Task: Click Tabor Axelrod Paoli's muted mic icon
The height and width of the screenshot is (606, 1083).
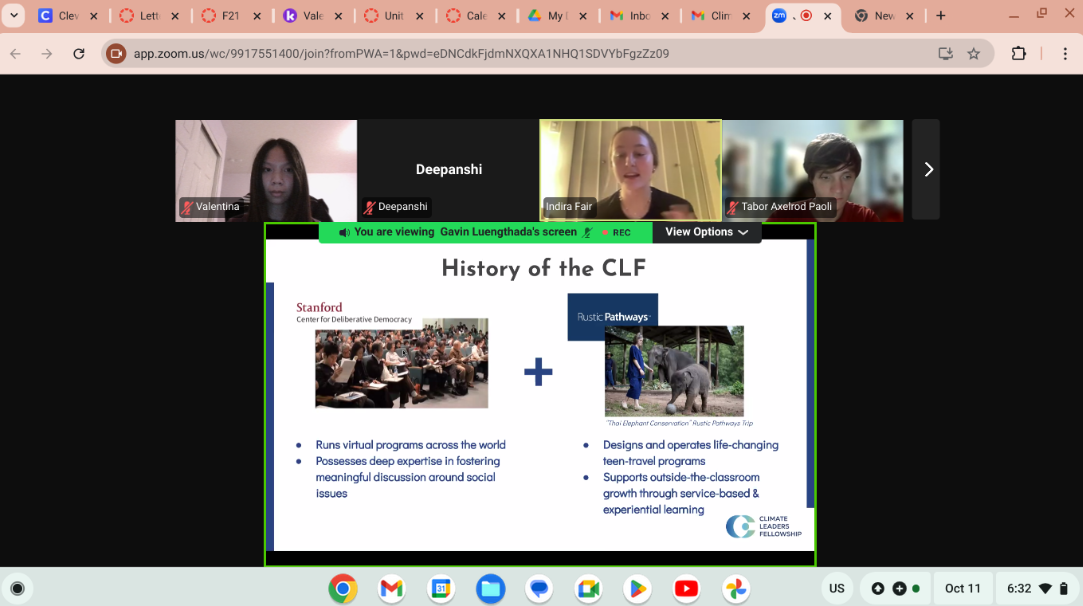Action: click(x=733, y=207)
